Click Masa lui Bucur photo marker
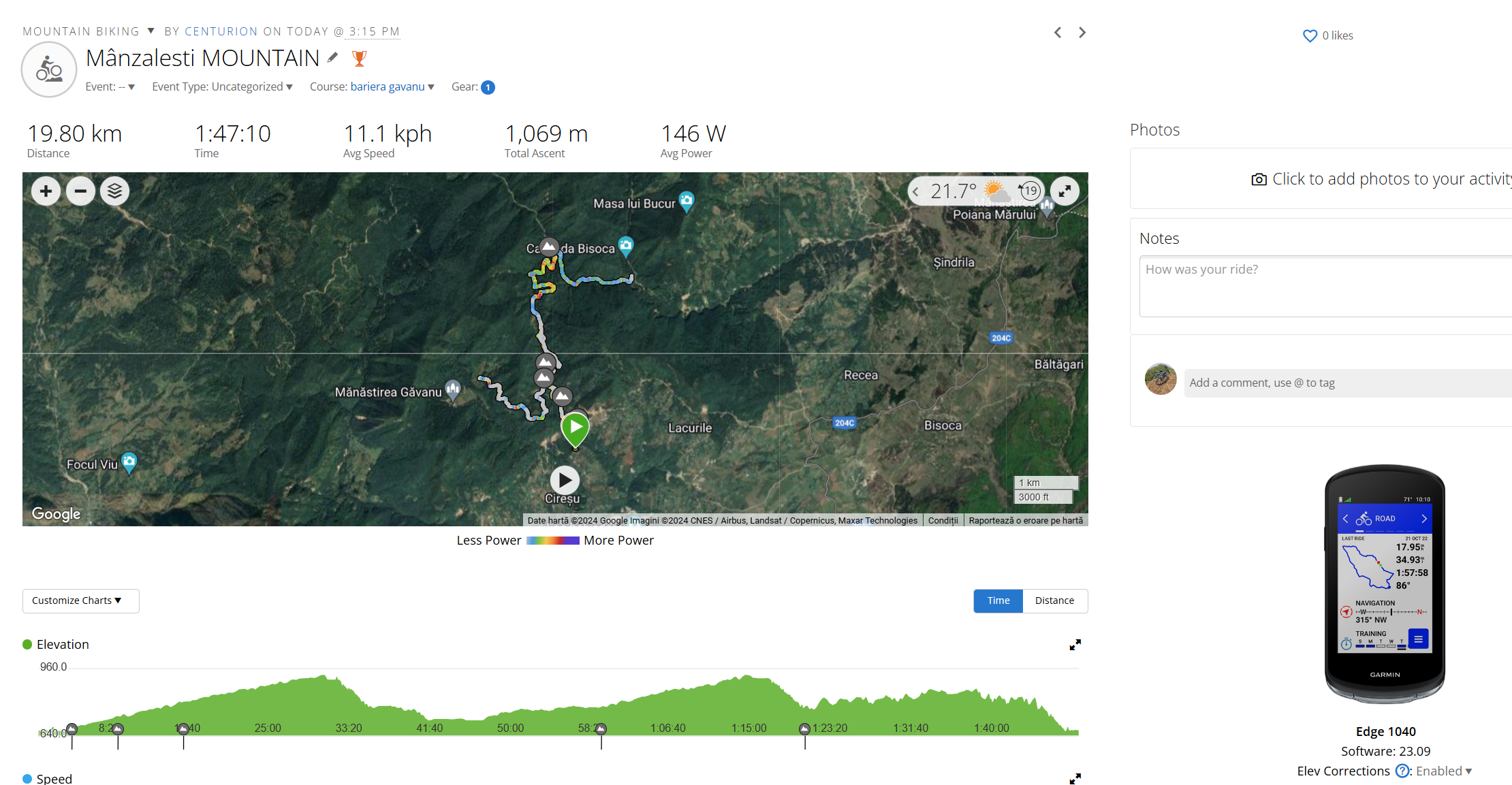The image size is (1512, 785). point(687,202)
